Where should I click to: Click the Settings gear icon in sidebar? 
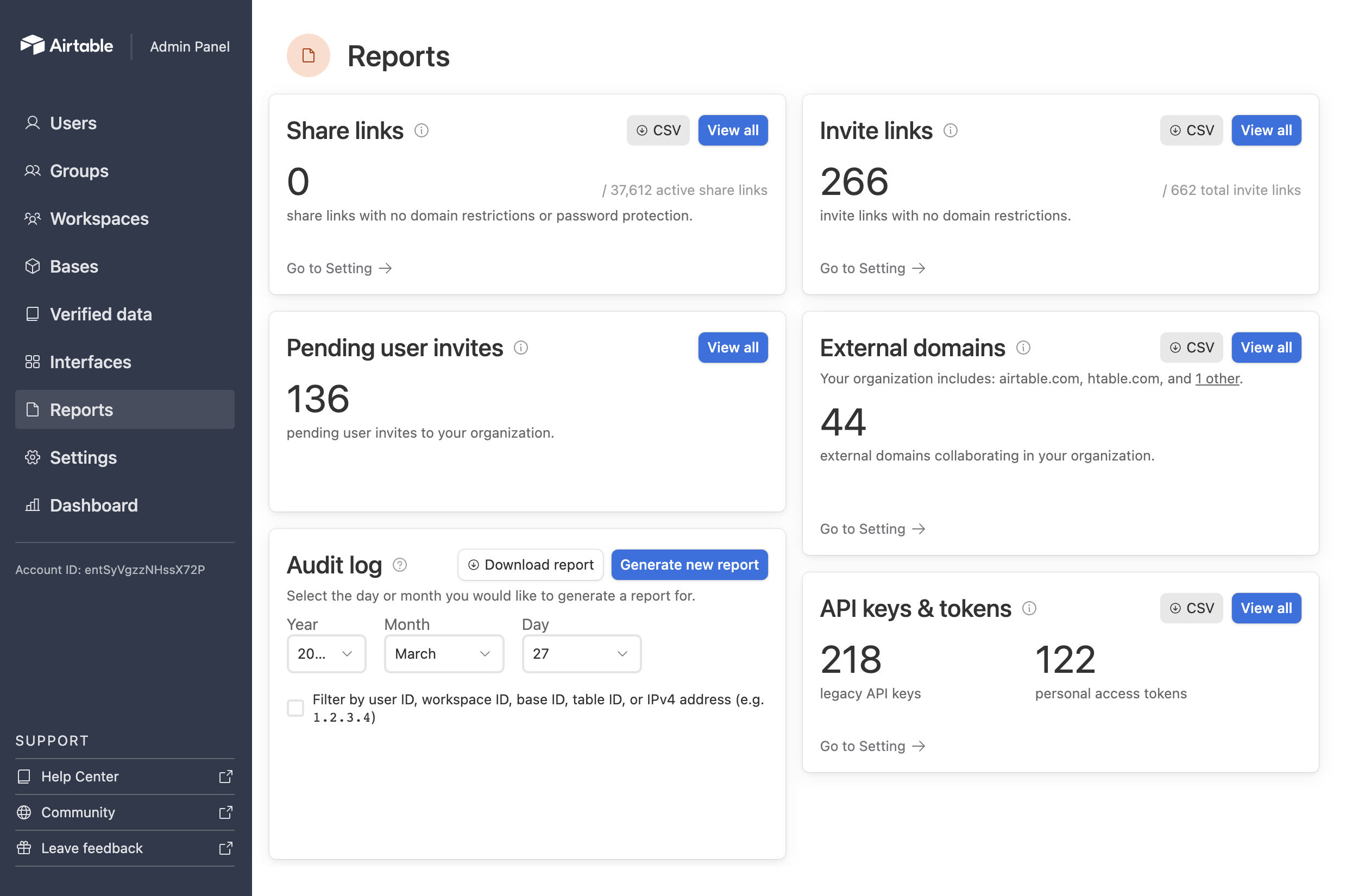33,457
